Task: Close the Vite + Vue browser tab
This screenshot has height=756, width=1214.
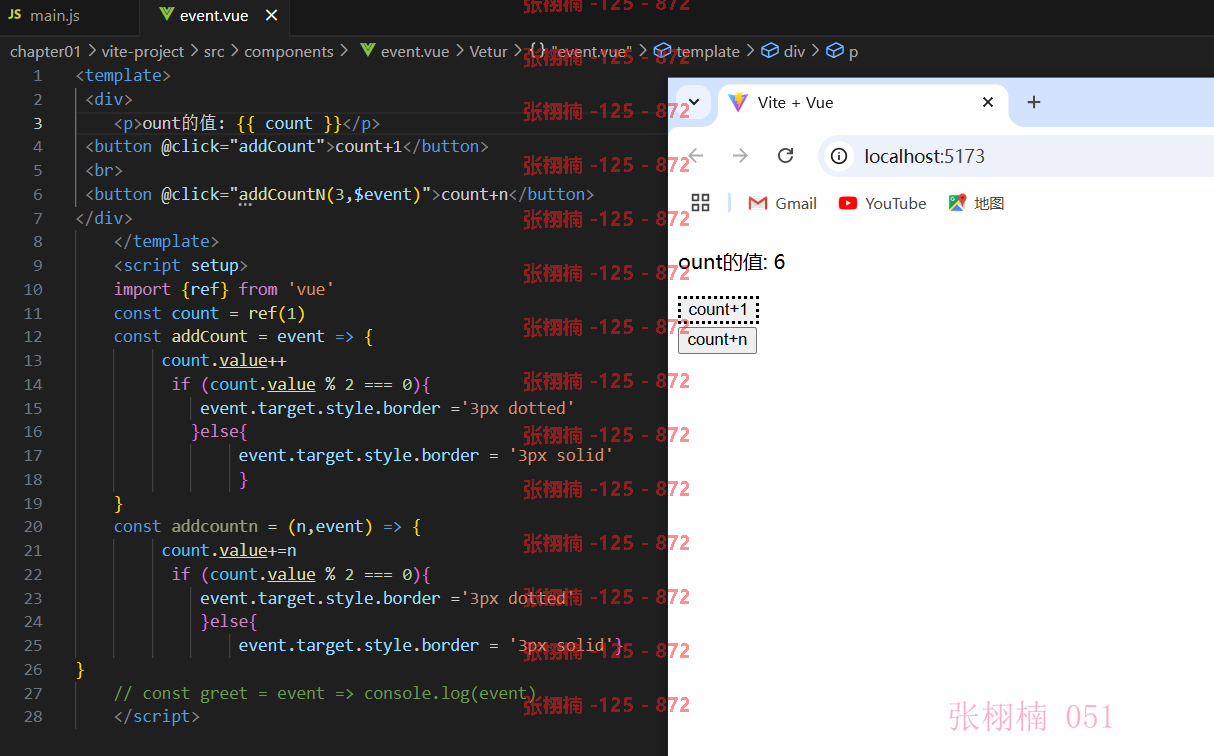Action: pyautogui.click(x=988, y=102)
